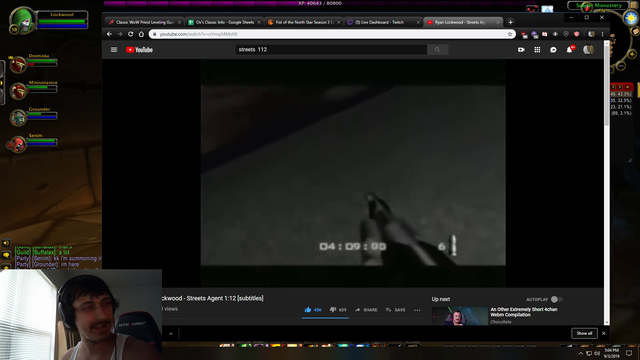Open the Chrome three-dot menu
640x360 pixels.
pos(602,34)
